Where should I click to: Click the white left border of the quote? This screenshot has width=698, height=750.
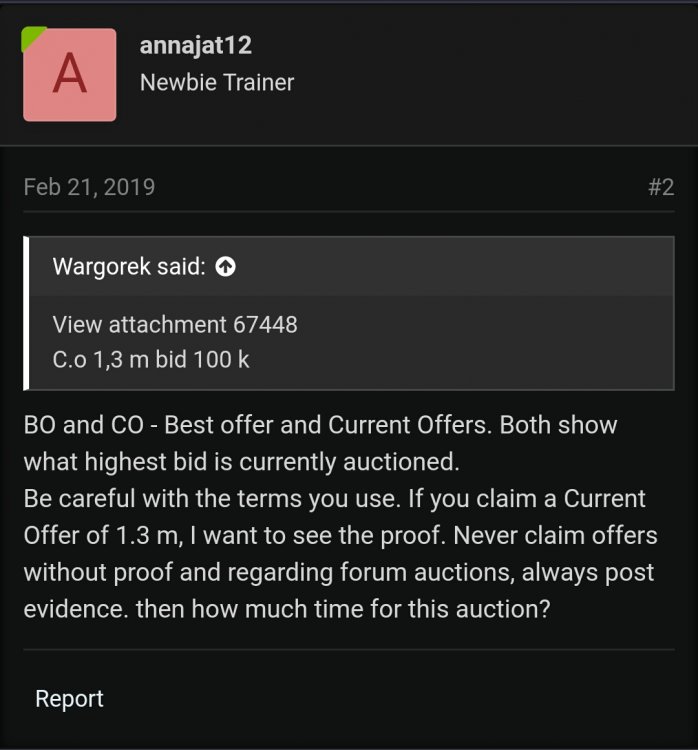pyautogui.click(x=28, y=313)
